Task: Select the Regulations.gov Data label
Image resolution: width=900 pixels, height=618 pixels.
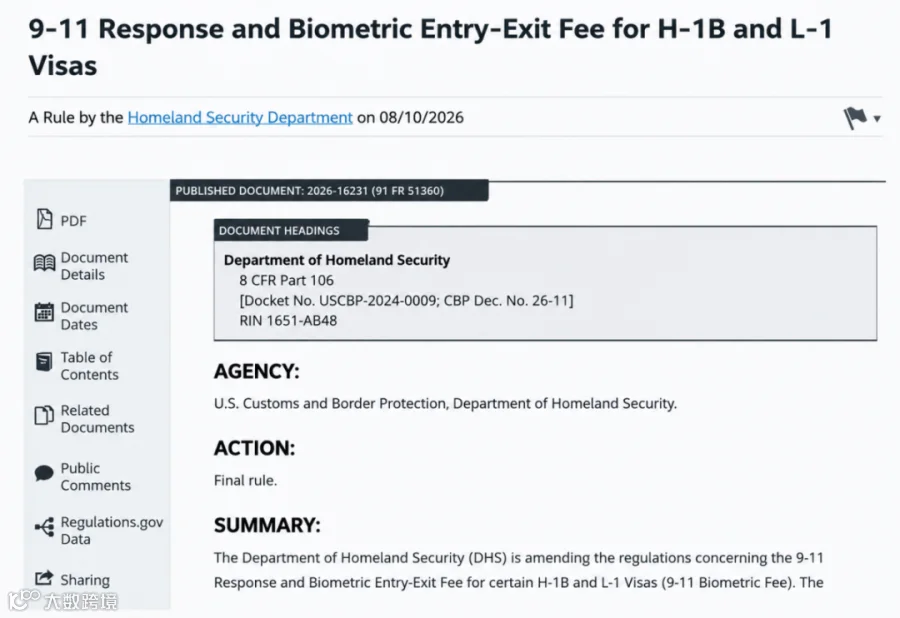Action: 112,530
